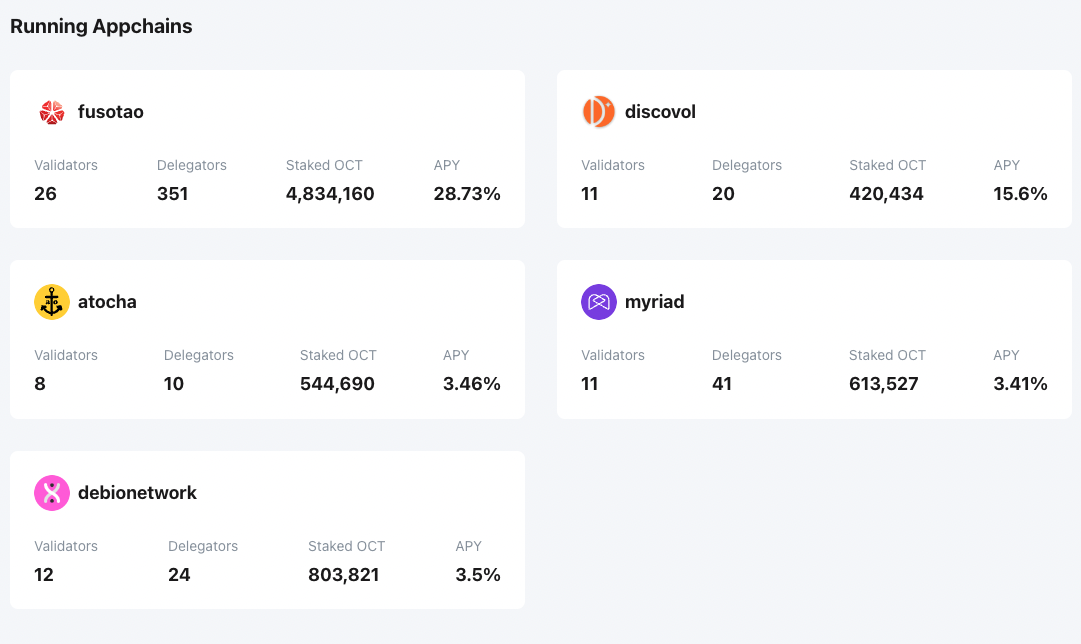
Task: Click discovol staked OCT value 420,434
Action: (886, 194)
